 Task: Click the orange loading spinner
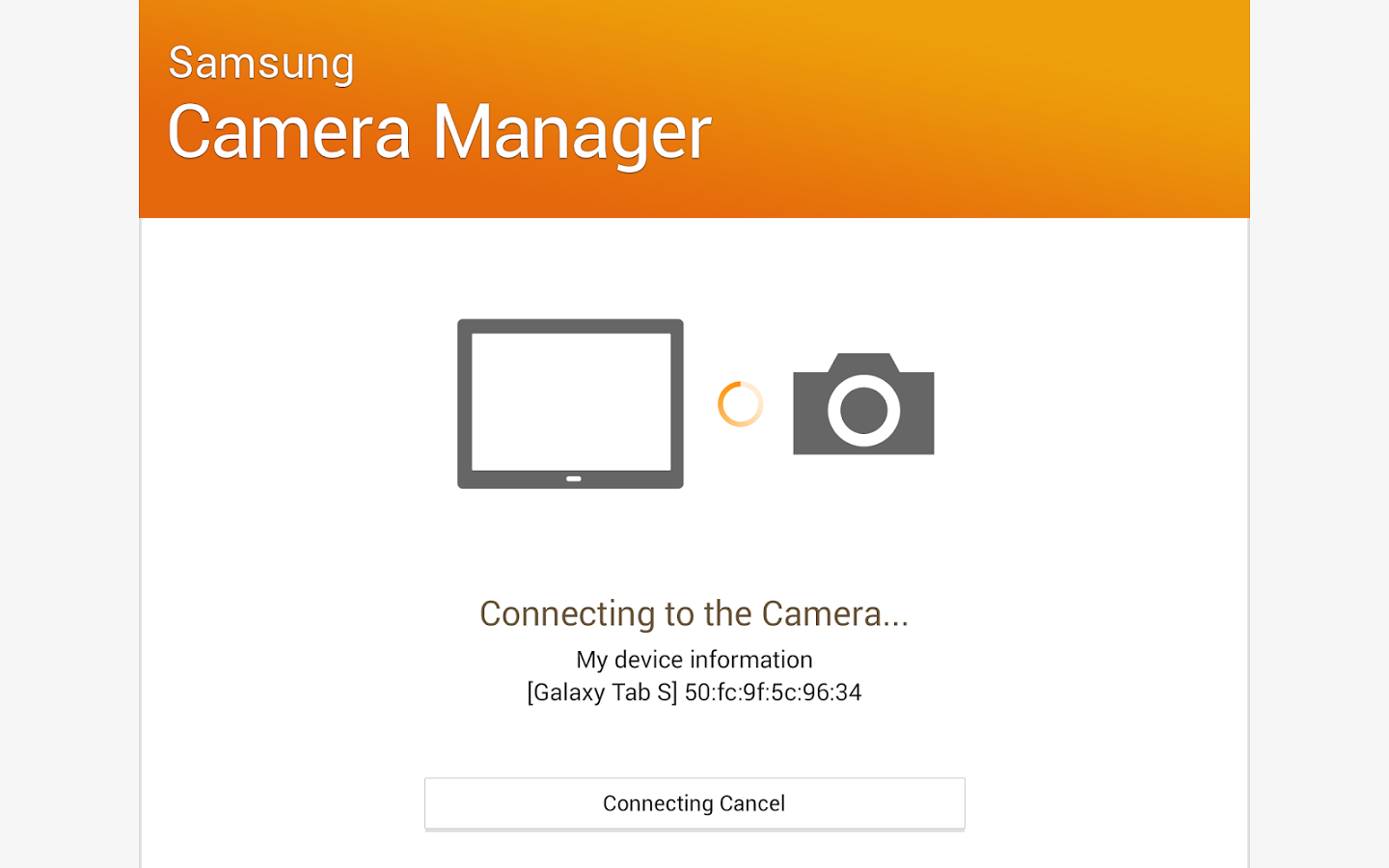(x=740, y=404)
